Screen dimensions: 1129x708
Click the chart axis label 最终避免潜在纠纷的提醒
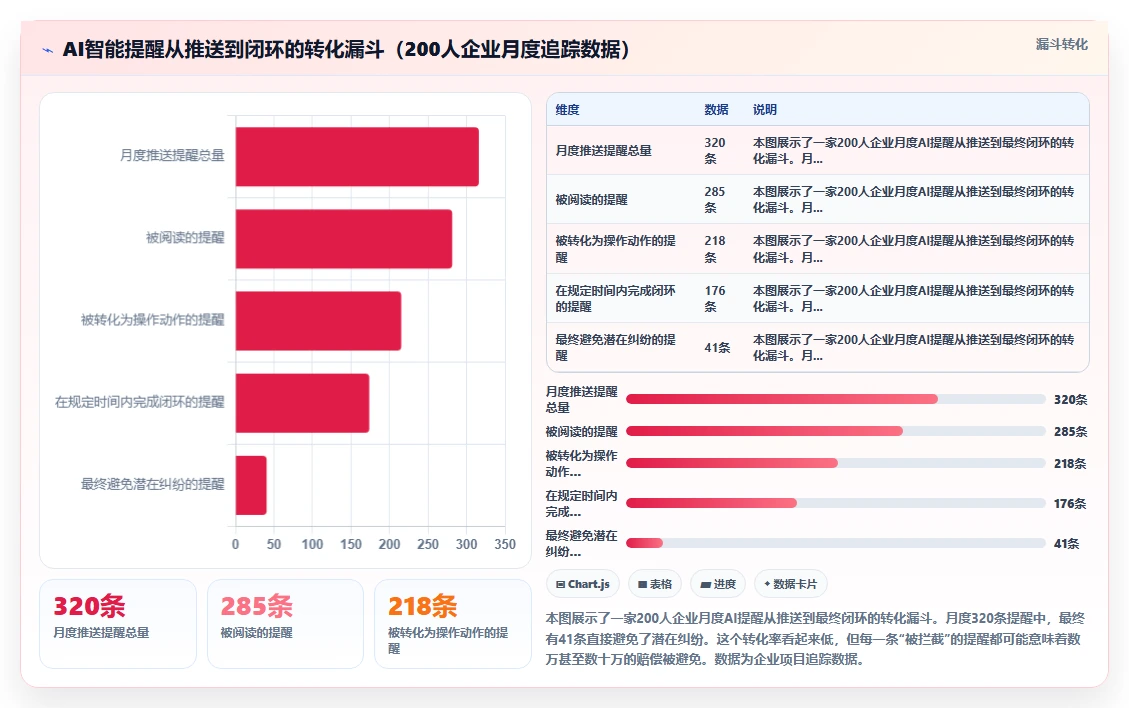point(153,485)
